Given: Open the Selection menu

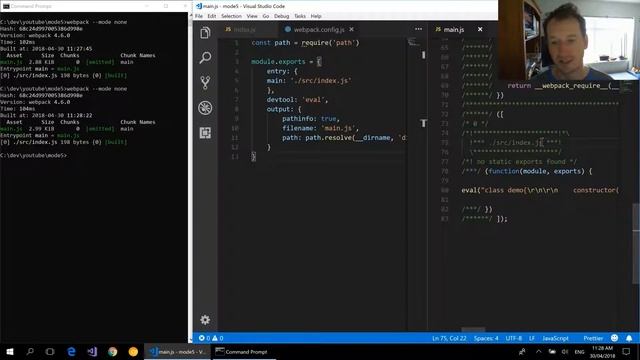Looking at the screenshot, I should pos(231,16).
